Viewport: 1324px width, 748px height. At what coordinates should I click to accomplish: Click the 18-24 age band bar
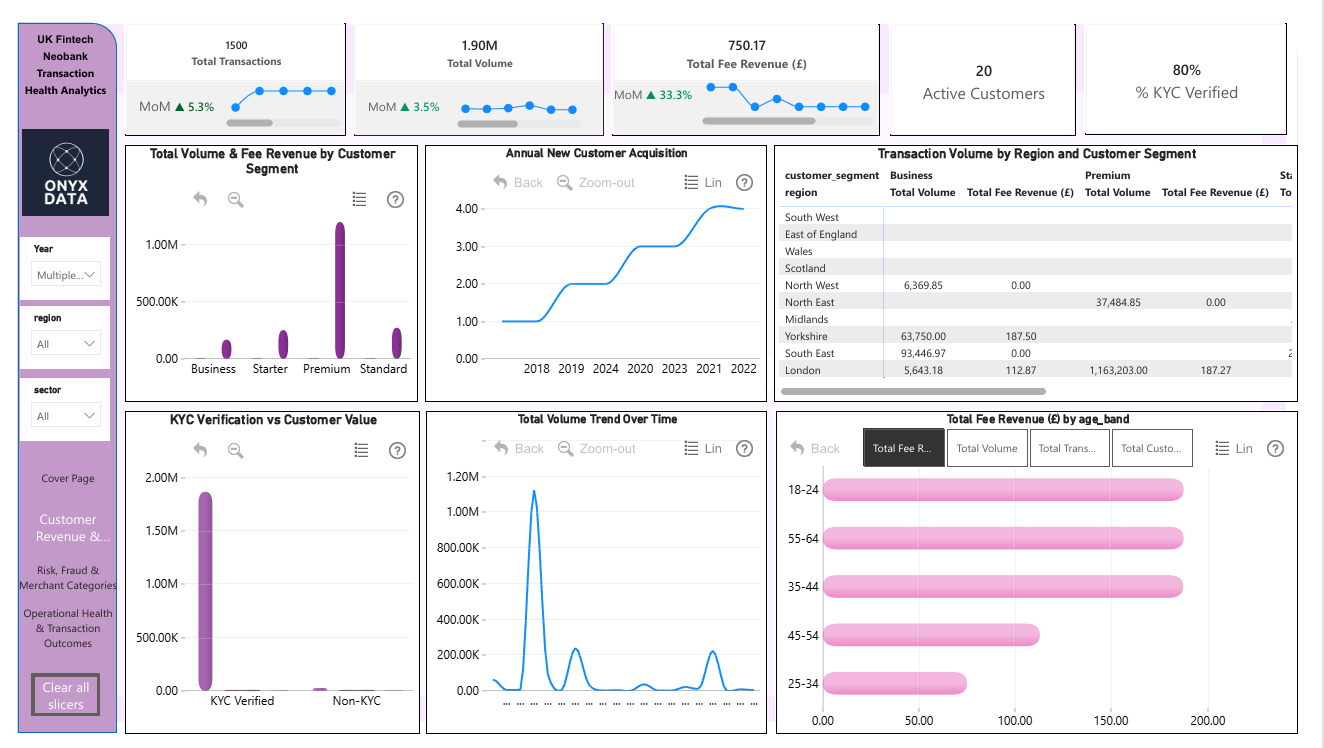[1003, 490]
